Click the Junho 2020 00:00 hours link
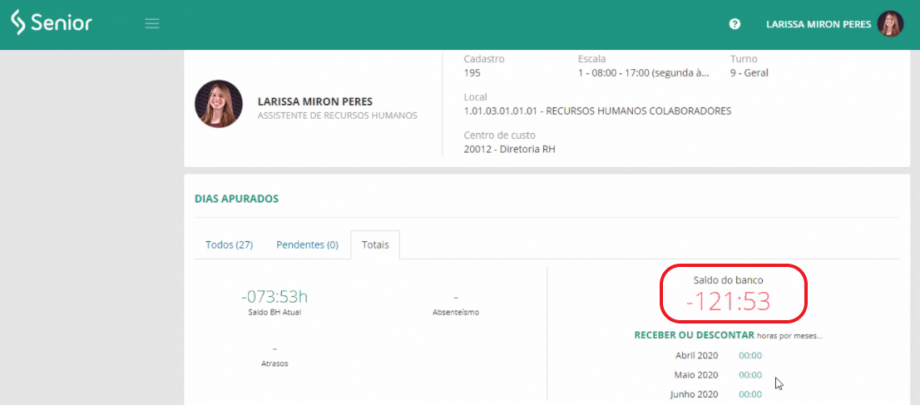This screenshot has height=405, width=920. (x=750, y=395)
